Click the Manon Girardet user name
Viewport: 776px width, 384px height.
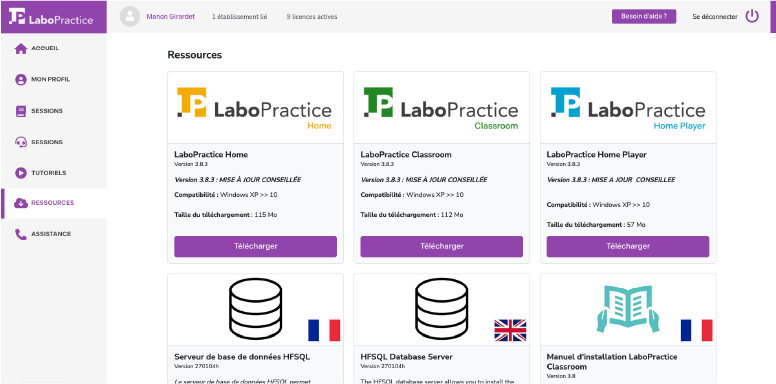click(x=171, y=17)
